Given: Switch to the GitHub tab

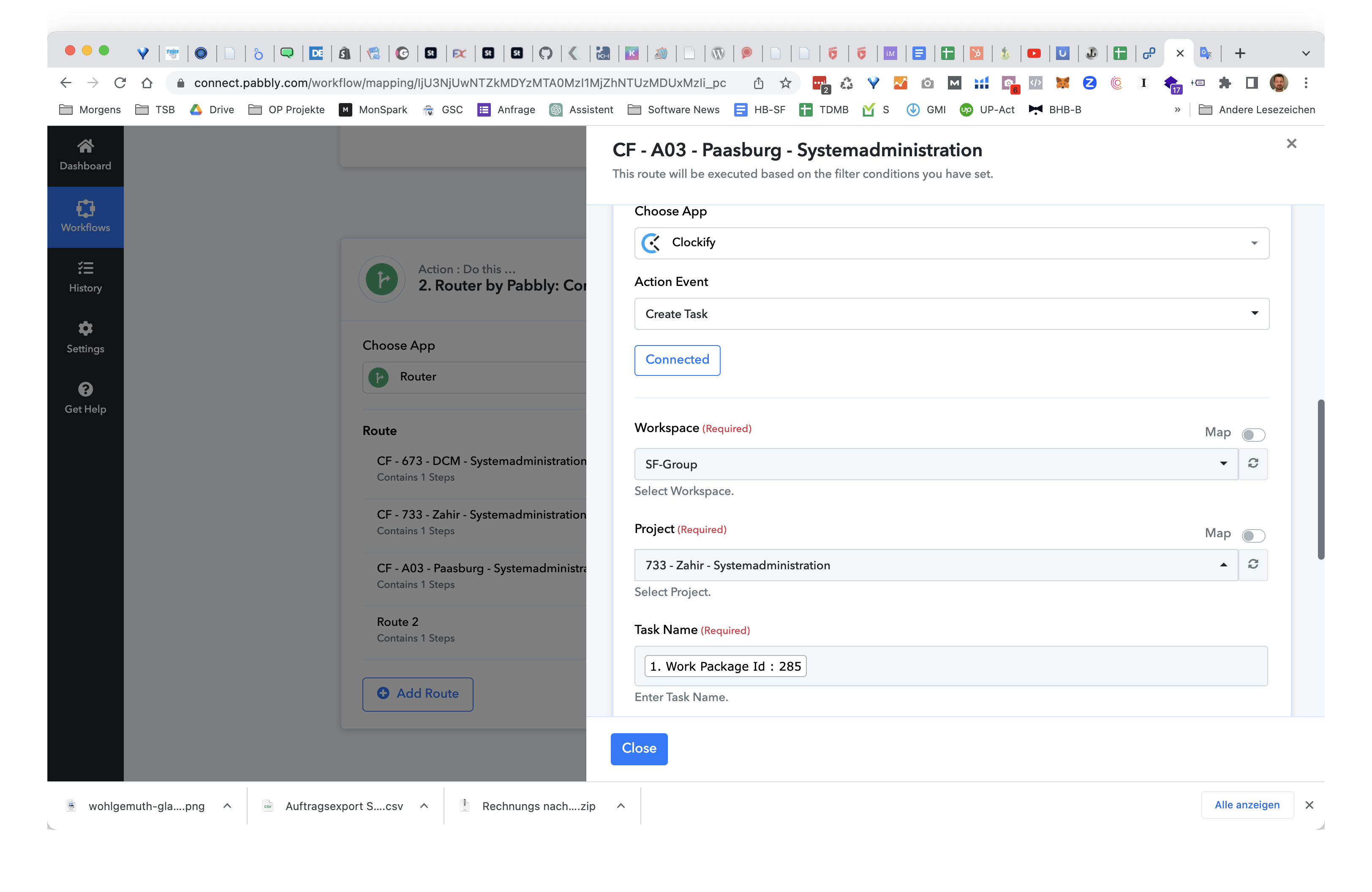Looking at the screenshot, I should point(546,54).
